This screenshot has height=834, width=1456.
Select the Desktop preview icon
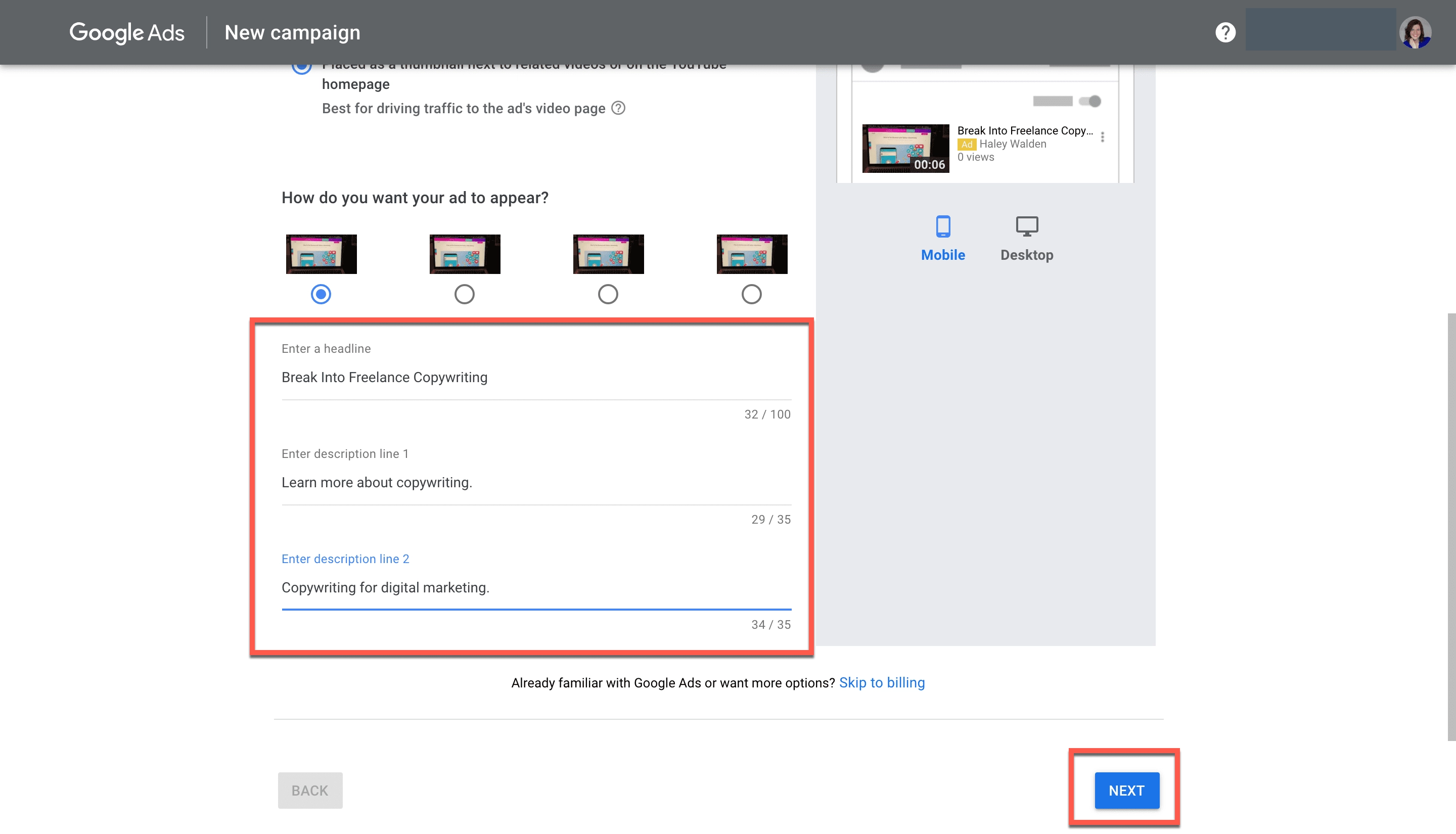point(1026,226)
